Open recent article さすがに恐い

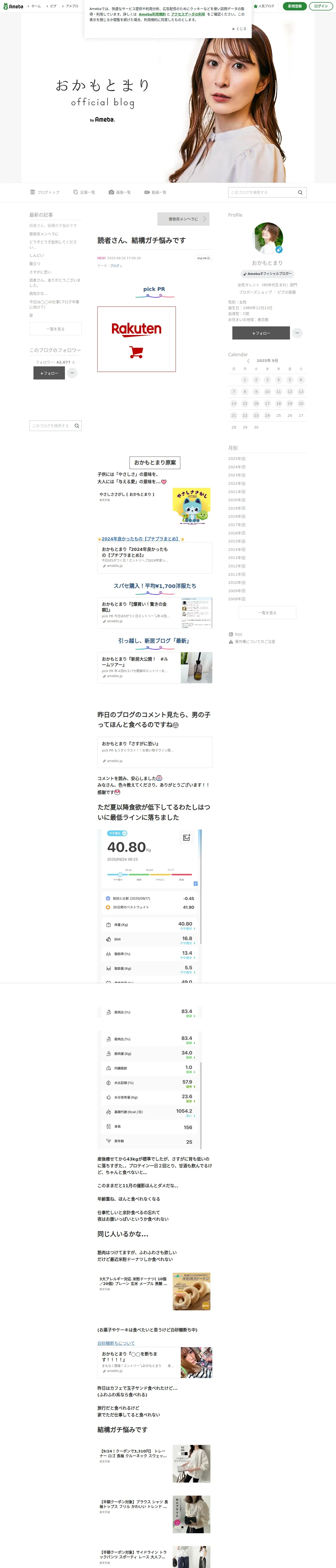click(40, 272)
